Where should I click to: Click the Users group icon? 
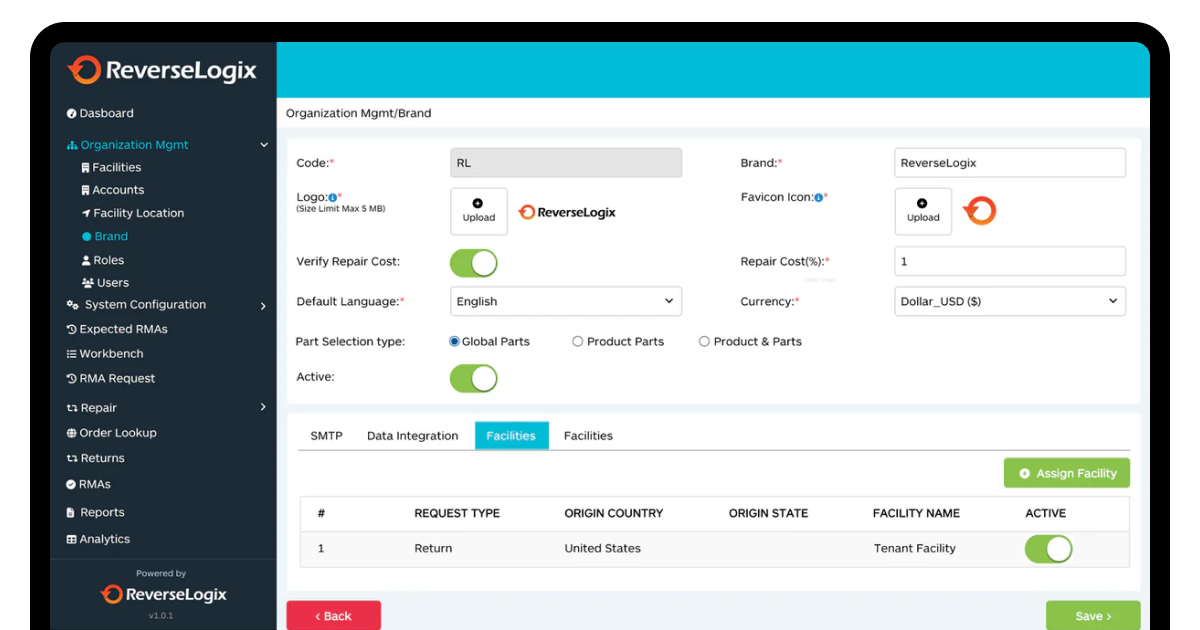tap(87, 283)
